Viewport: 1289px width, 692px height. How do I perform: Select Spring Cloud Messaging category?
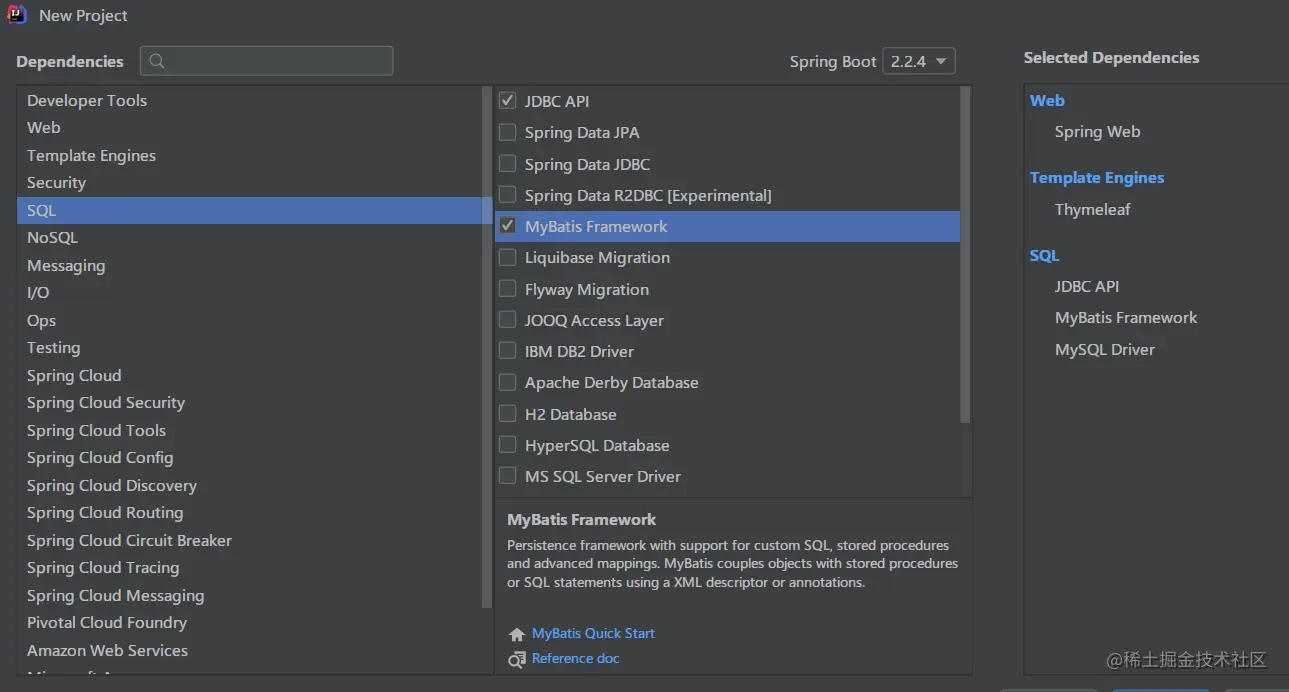coord(250,595)
